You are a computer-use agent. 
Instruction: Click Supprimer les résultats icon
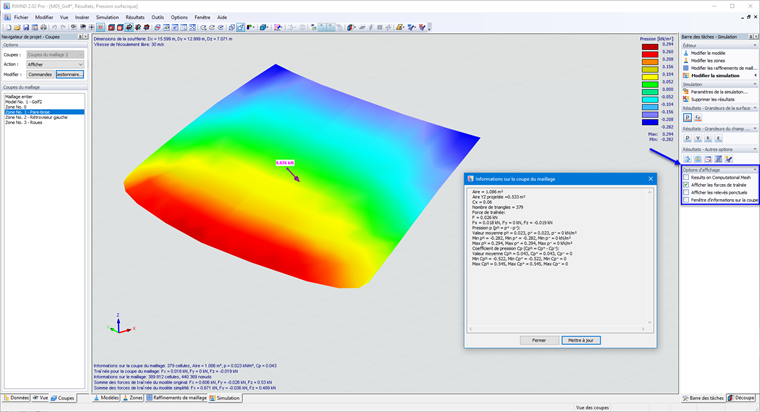pyautogui.click(x=686, y=99)
